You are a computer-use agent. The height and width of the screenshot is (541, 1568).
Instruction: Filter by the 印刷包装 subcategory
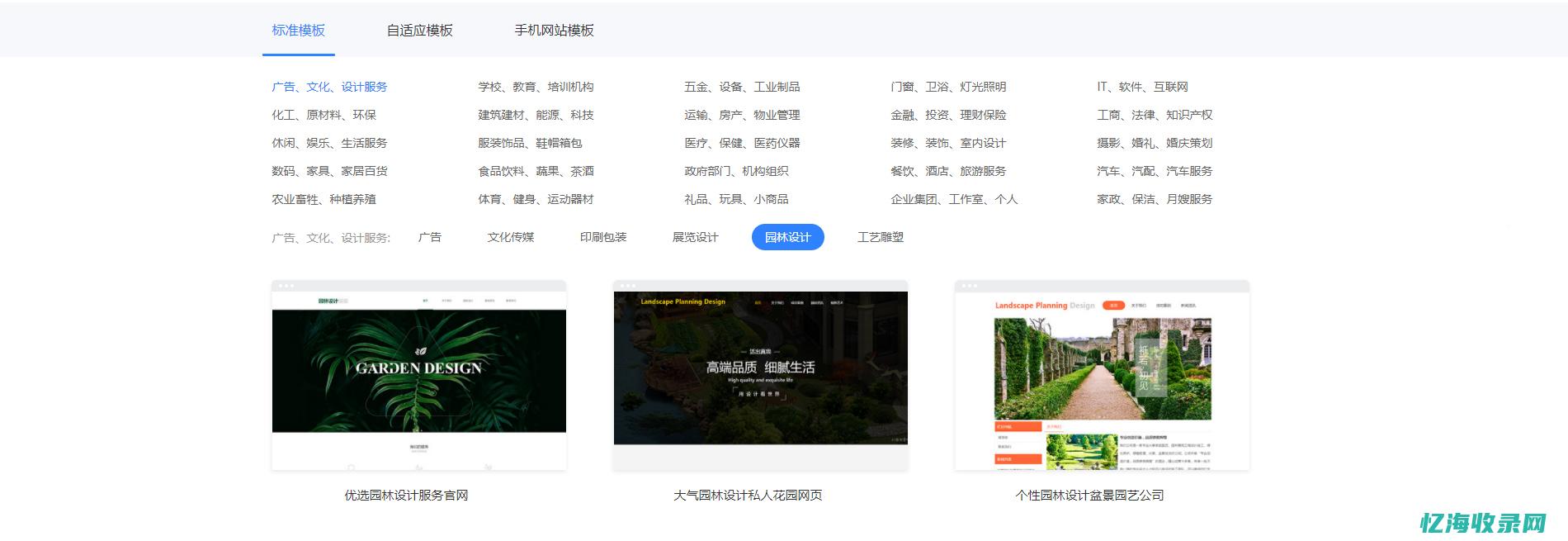603,237
